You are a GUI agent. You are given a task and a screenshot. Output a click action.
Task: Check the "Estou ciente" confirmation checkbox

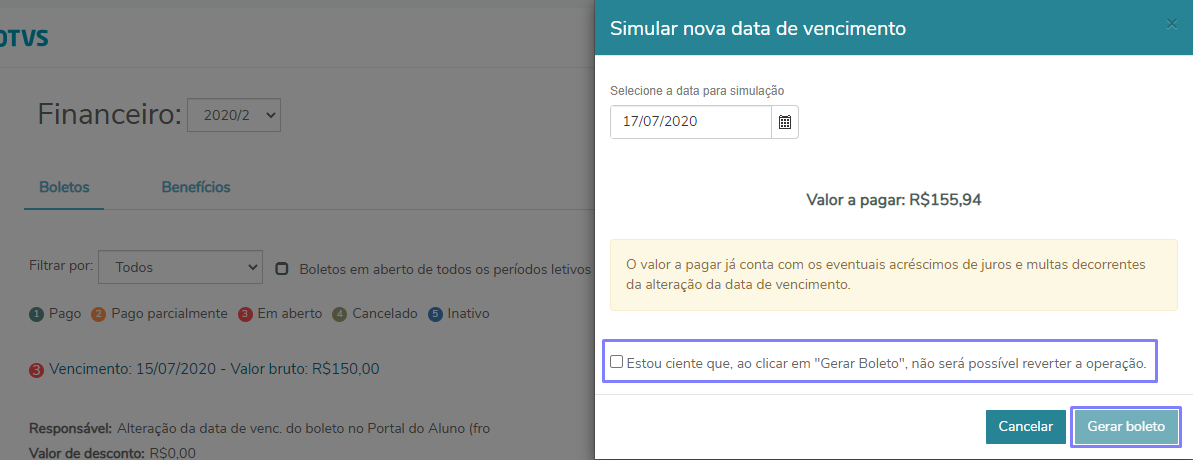tap(617, 362)
